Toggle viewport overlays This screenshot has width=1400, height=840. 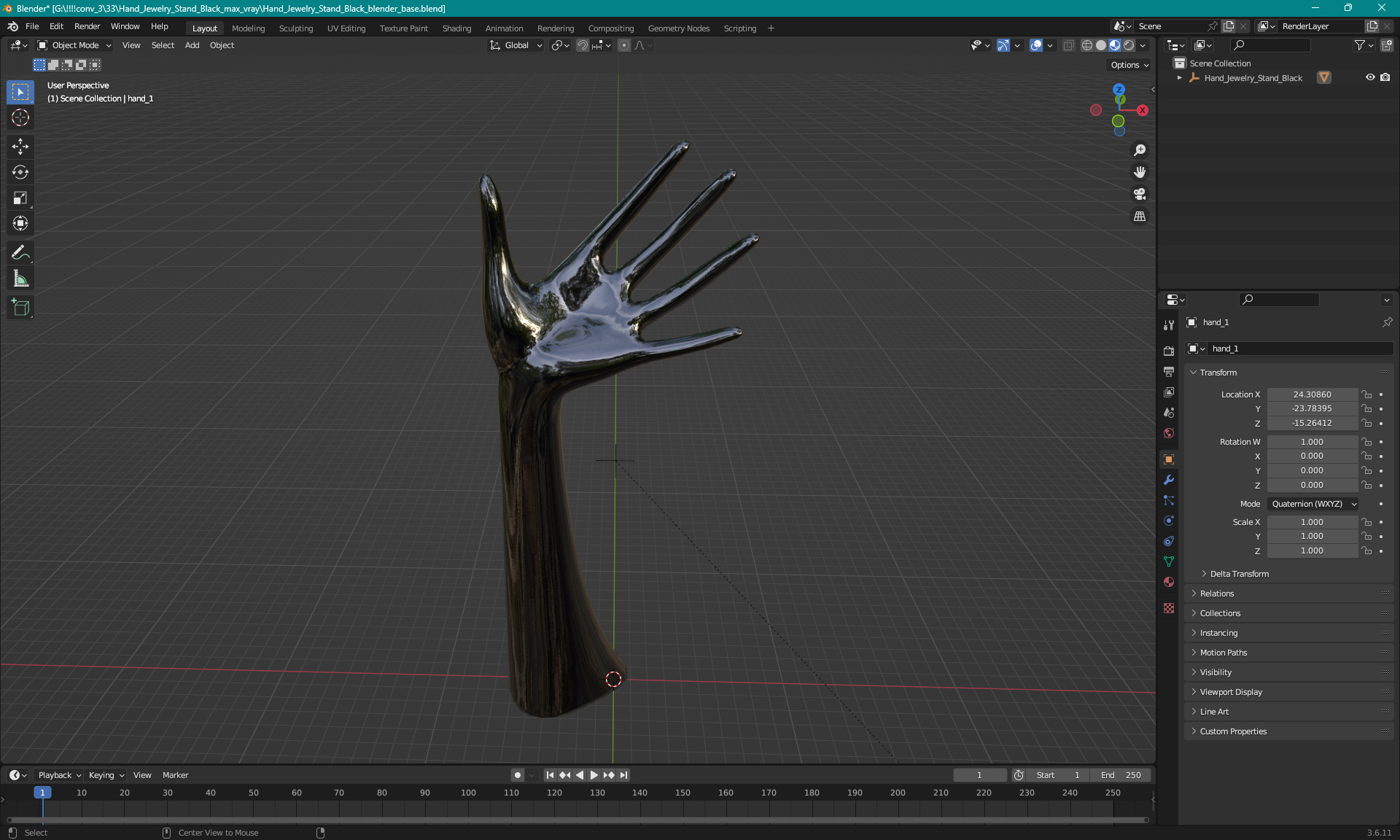(x=1036, y=45)
